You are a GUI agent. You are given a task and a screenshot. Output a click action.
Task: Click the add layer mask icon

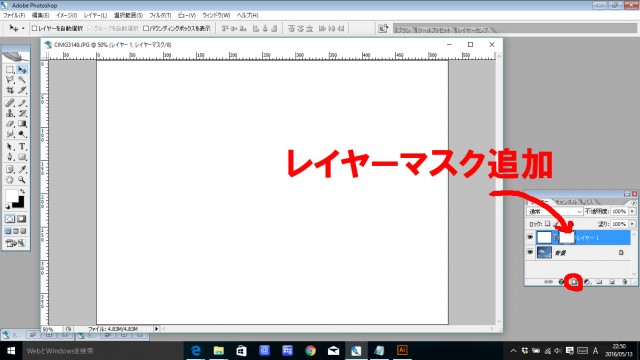point(573,282)
